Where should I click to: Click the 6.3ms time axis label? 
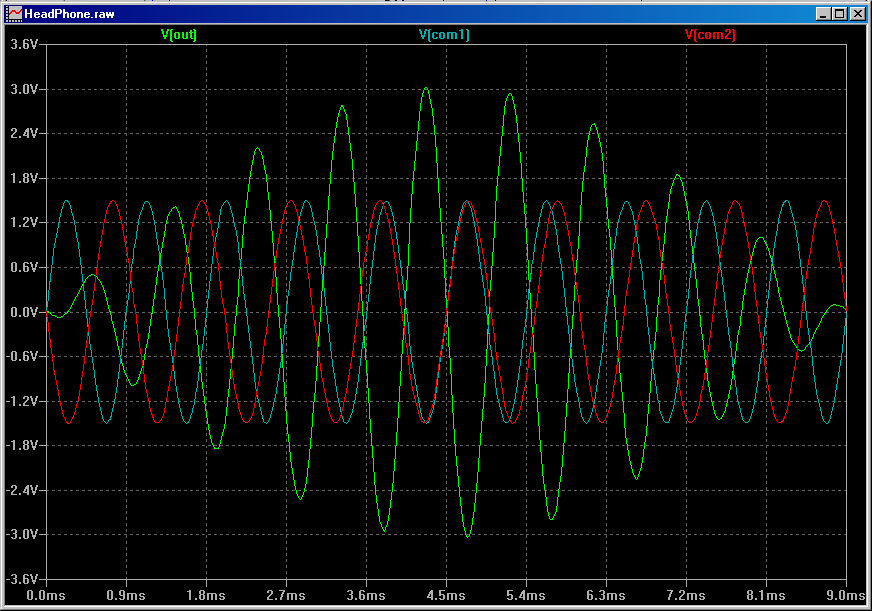tap(606, 595)
